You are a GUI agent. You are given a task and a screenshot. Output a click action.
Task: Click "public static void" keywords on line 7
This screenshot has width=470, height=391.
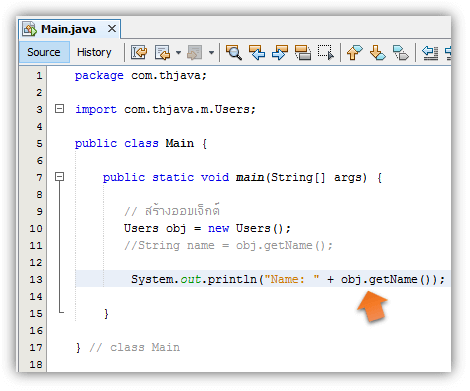(x=166, y=177)
